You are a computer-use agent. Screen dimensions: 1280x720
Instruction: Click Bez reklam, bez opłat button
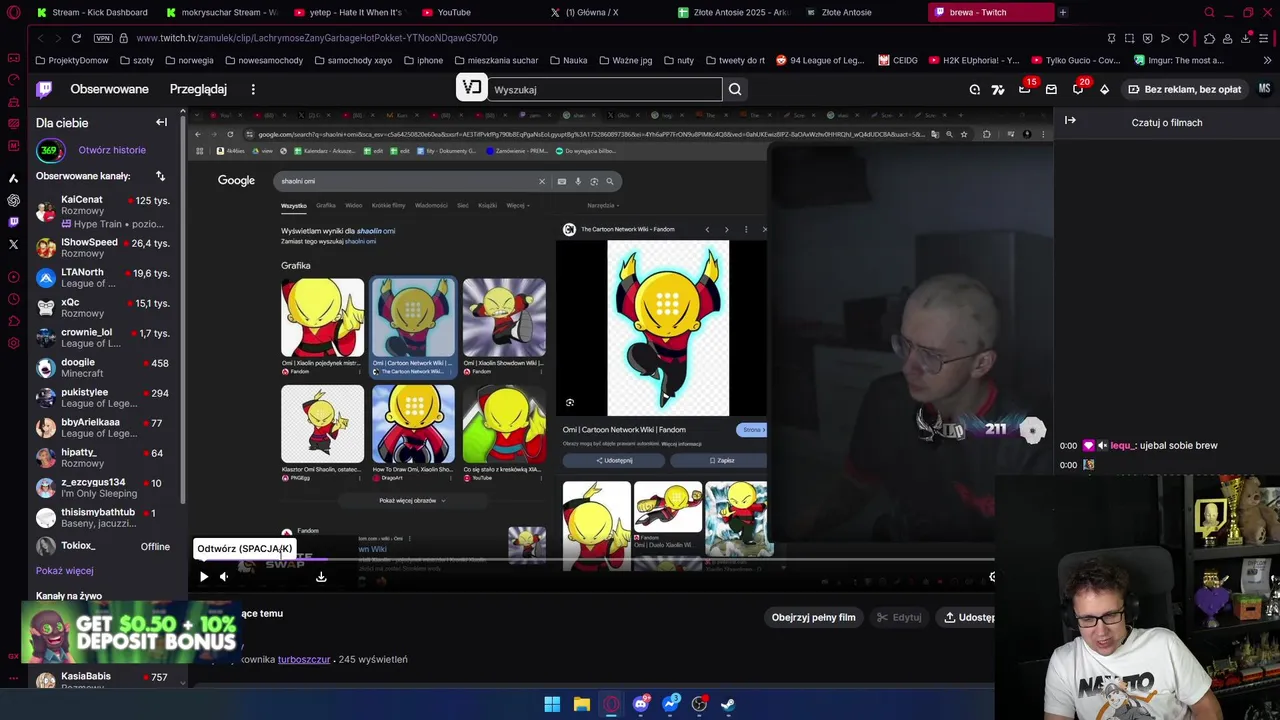[1184, 89]
